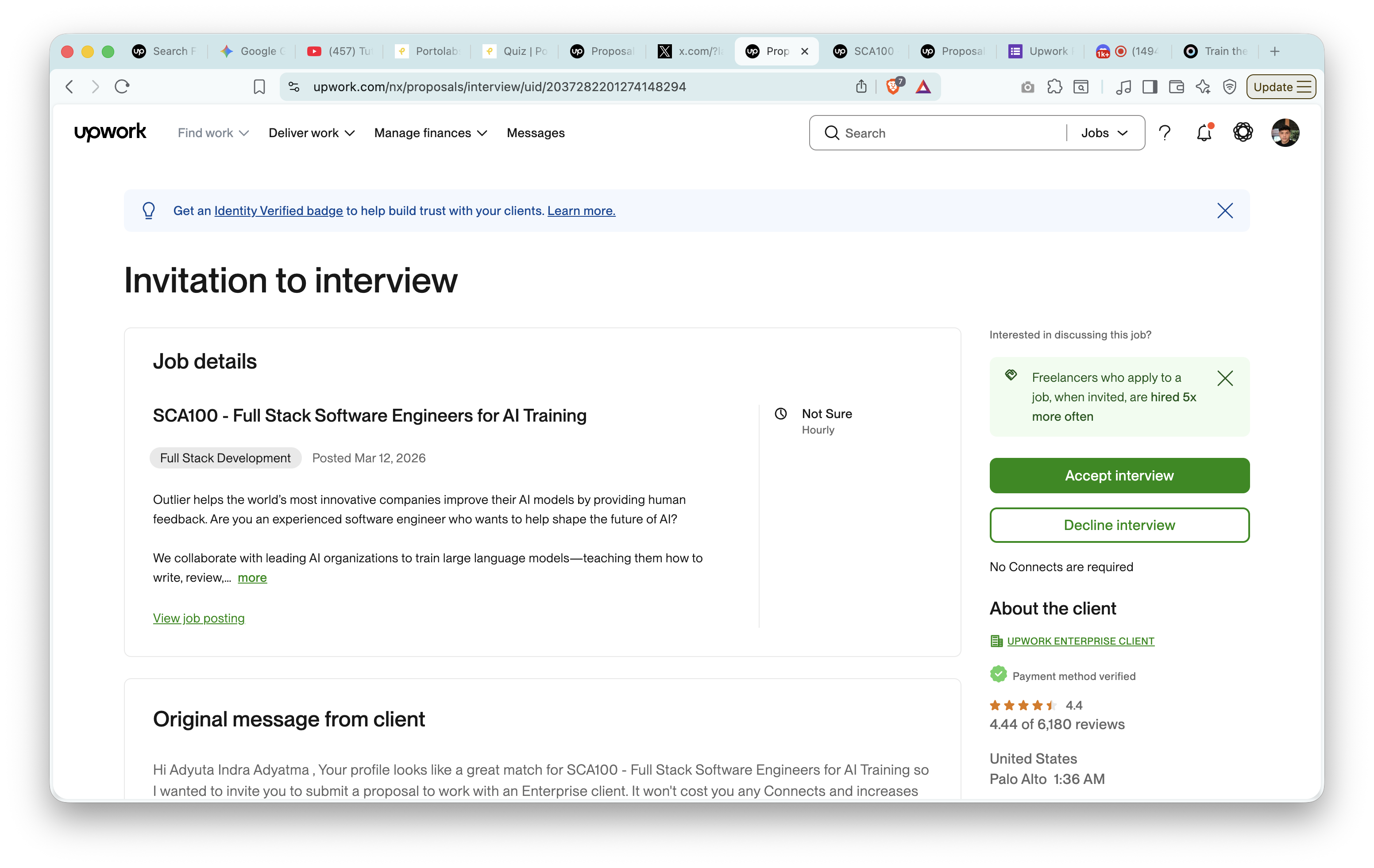Click the browser address bar URL

(499, 87)
